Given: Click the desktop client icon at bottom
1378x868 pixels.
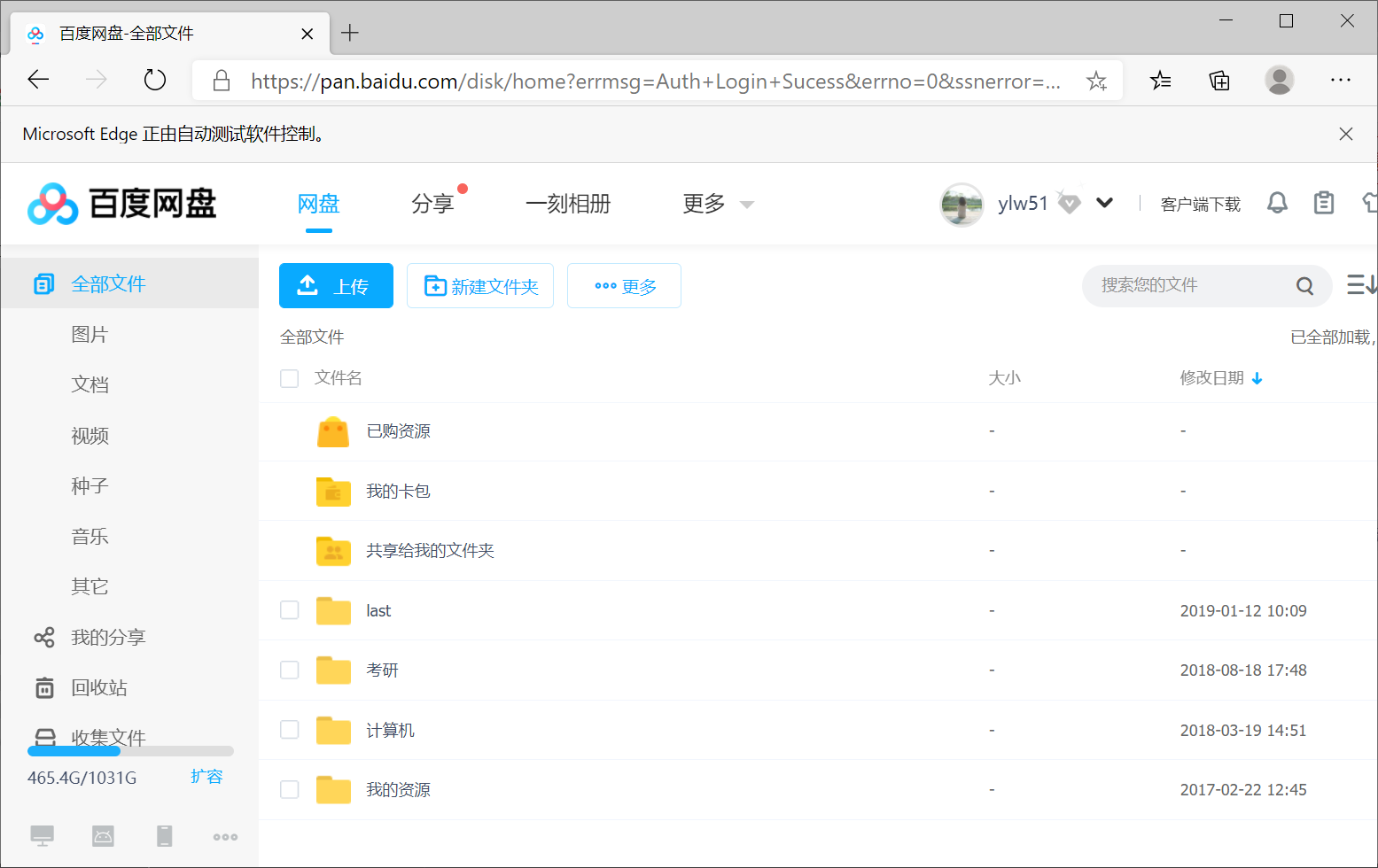Looking at the screenshot, I should tap(42, 835).
